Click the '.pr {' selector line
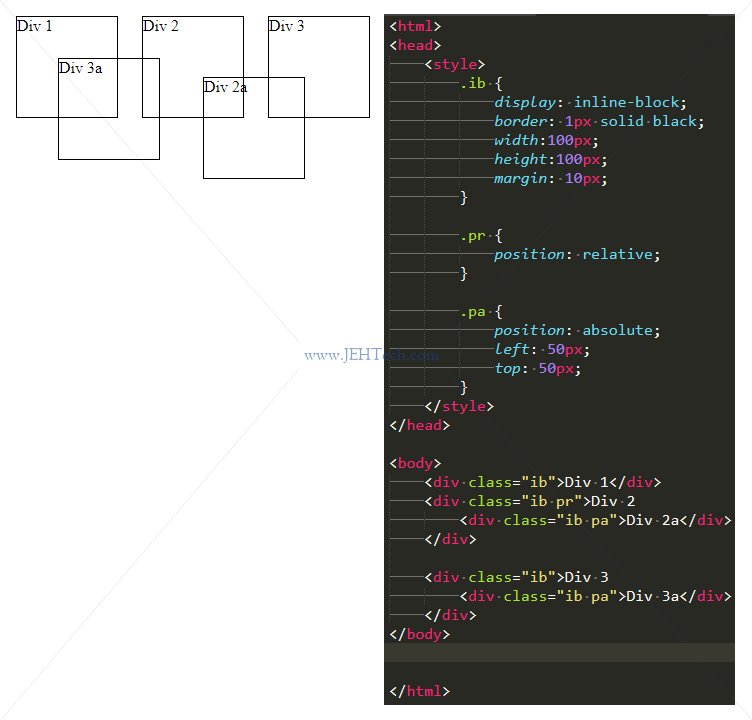752x720 pixels. [x=481, y=236]
